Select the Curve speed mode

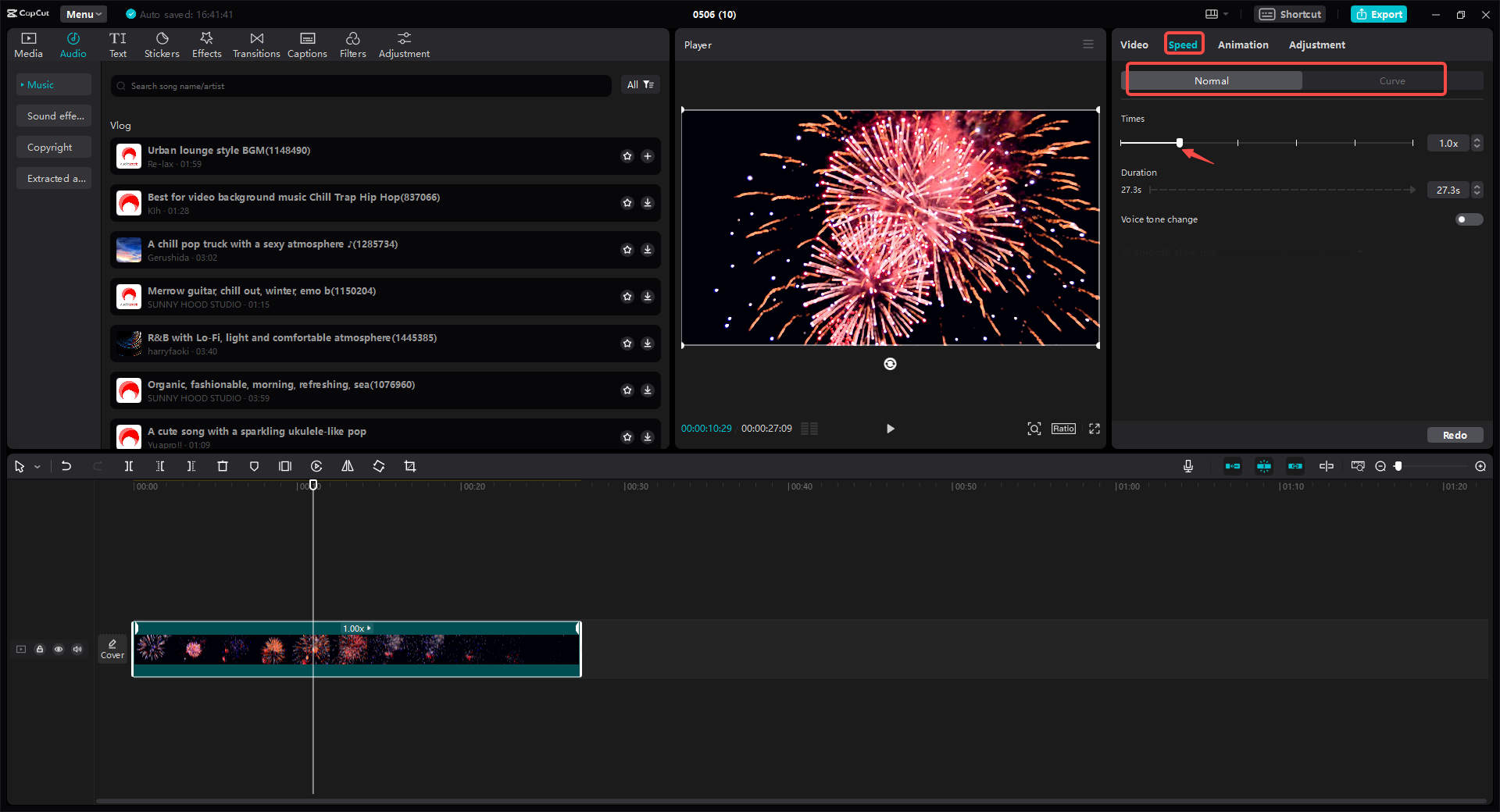click(x=1391, y=81)
